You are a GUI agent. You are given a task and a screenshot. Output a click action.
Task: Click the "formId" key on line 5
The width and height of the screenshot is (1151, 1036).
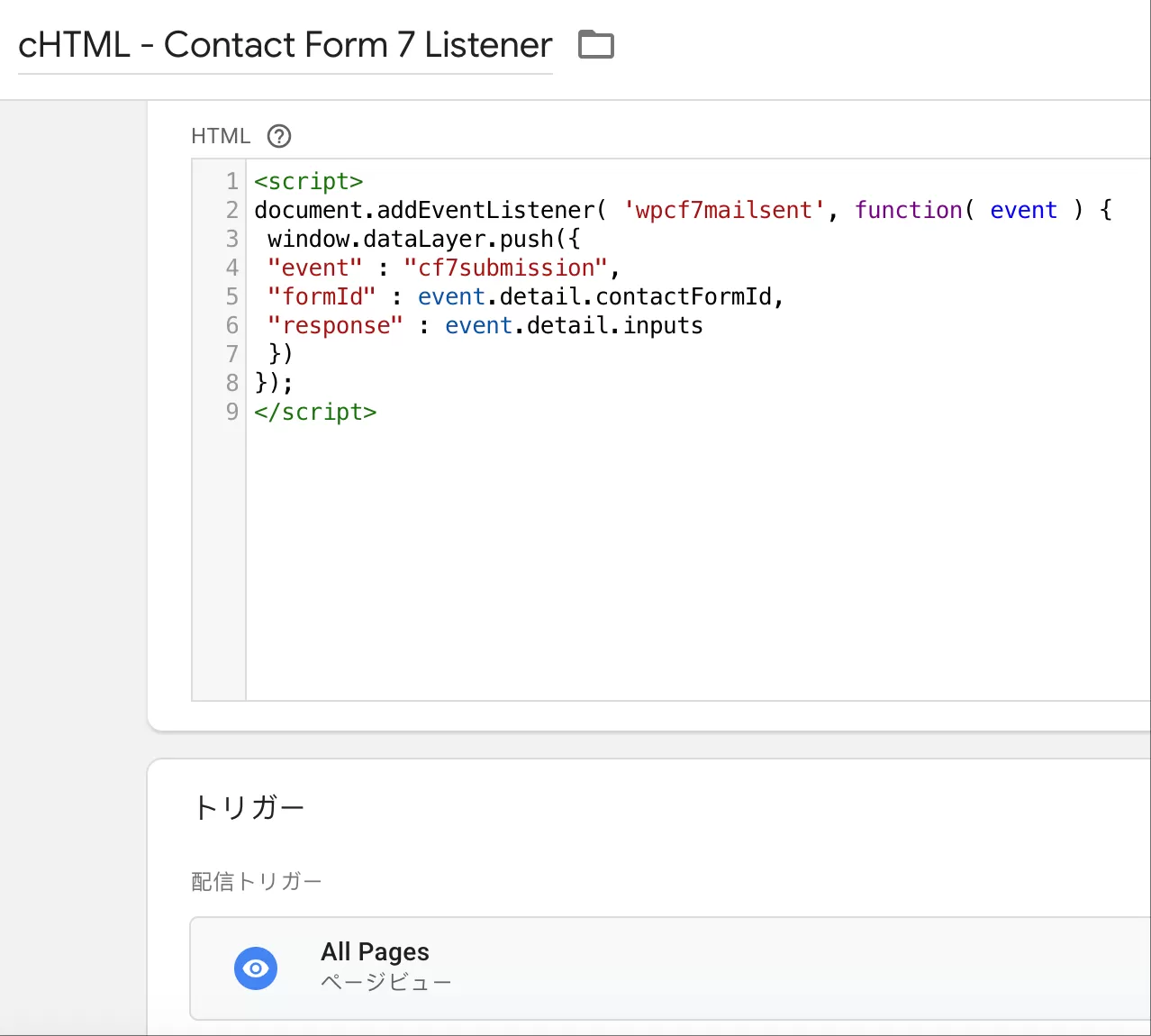[322, 296]
